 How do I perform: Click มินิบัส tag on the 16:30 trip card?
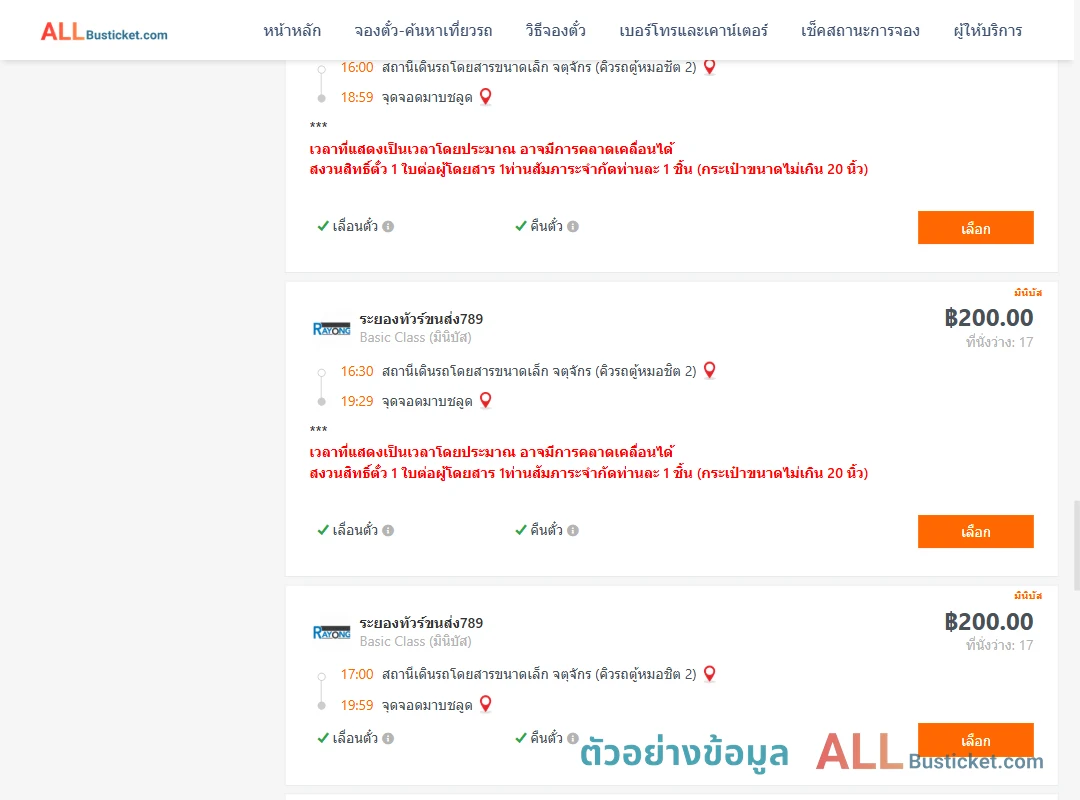coord(1028,292)
